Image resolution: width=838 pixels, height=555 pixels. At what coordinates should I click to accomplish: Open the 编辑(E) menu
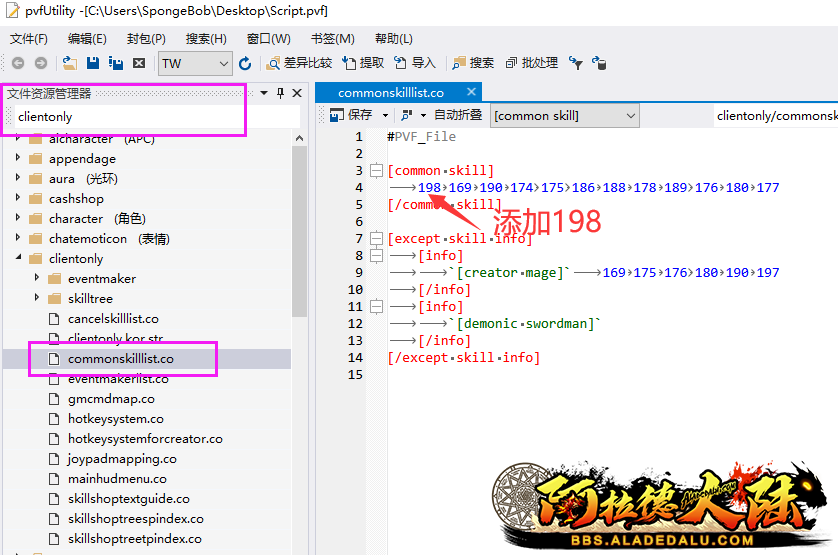(87, 39)
